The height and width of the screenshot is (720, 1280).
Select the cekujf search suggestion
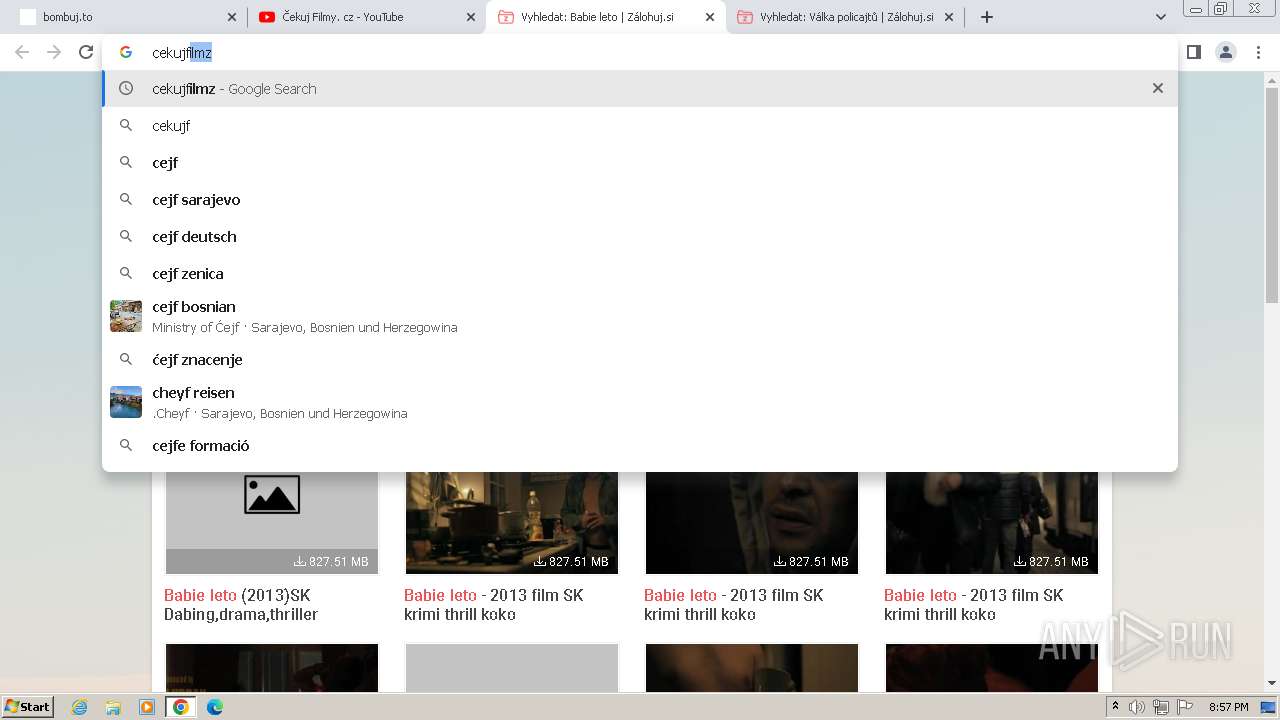[640, 126]
